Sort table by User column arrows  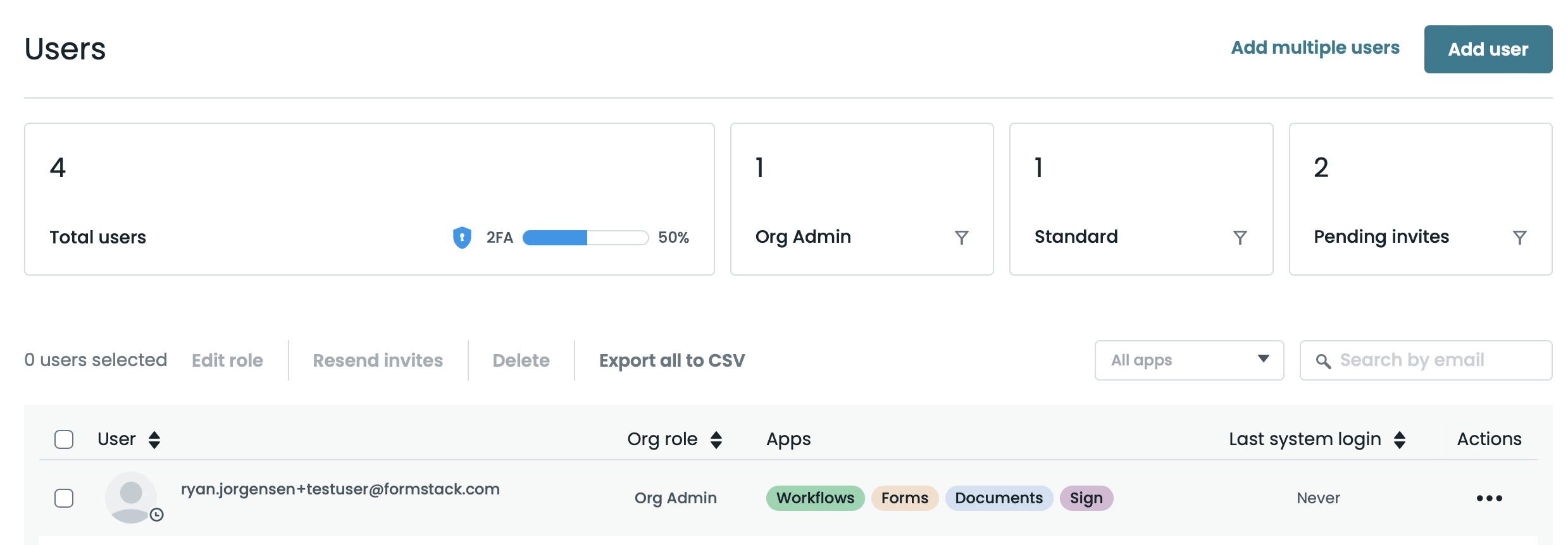pyautogui.click(x=154, y=439)
